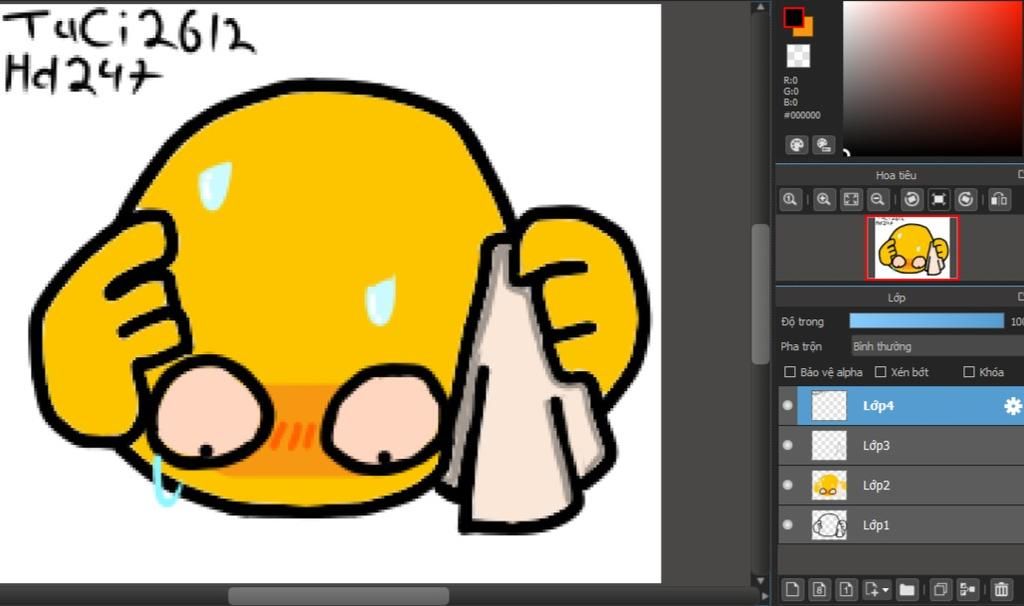Select the black foreground color swatch
Viewport: 1024px width, 606px height.
[x=793, y=17]
